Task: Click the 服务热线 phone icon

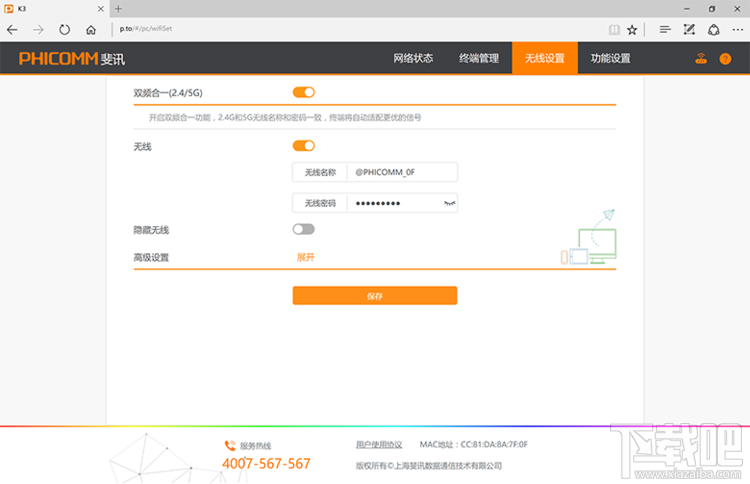Action: pyautogui.click(x=230, y=446)
